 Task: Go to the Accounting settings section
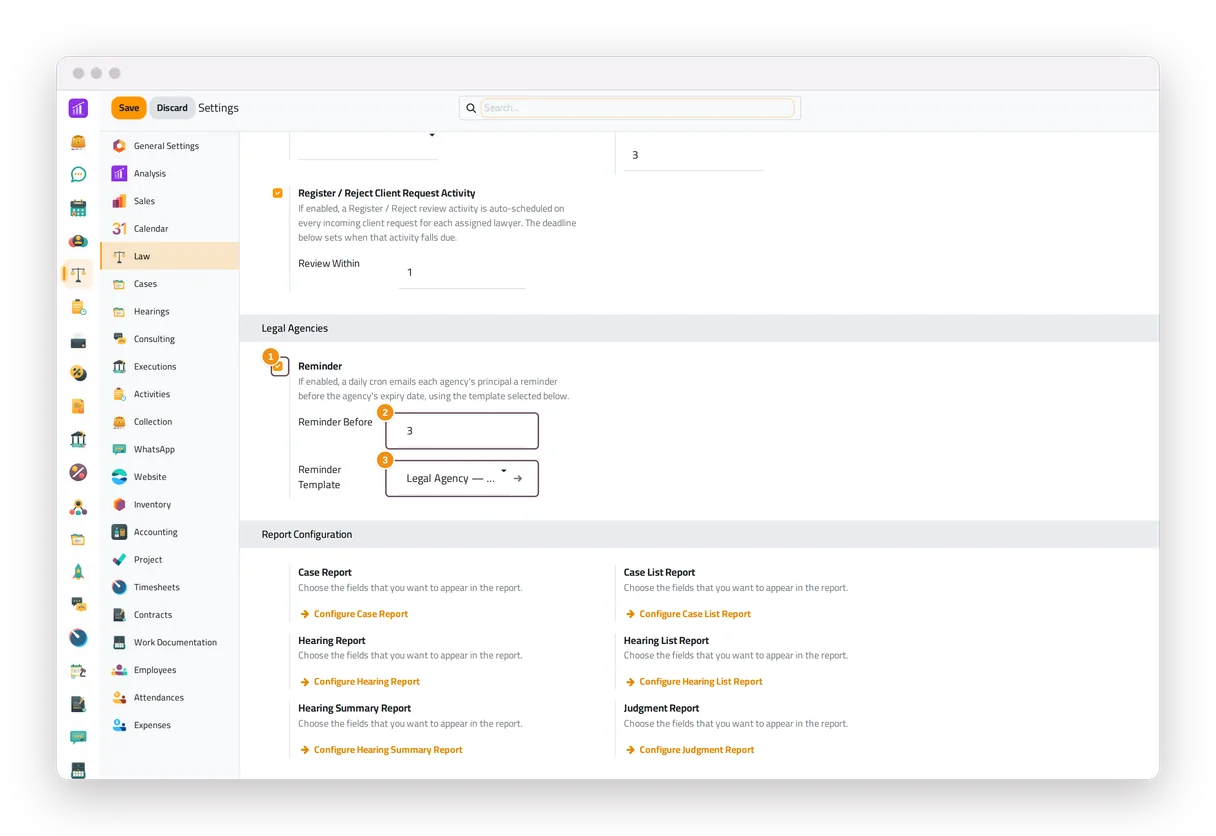point(170,532)
